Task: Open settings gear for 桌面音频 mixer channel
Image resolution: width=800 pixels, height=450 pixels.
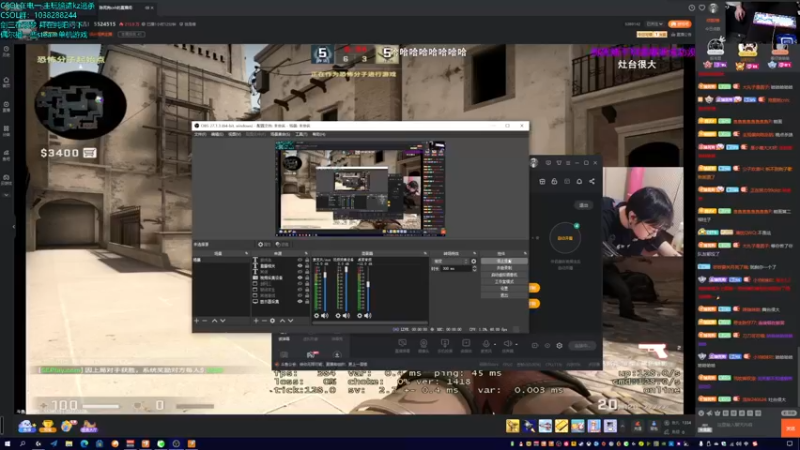Action: click(359, 316)
